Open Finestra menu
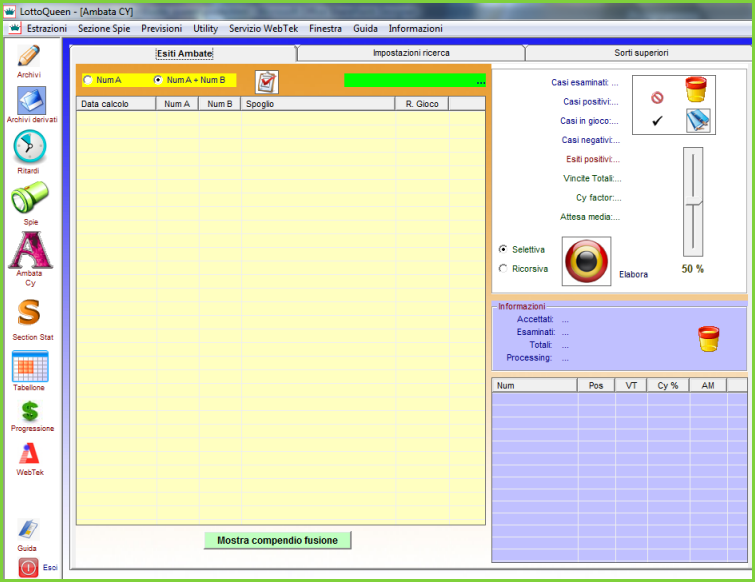The height and width of the screenshot is (582, 755). click(x=325, y=28)
